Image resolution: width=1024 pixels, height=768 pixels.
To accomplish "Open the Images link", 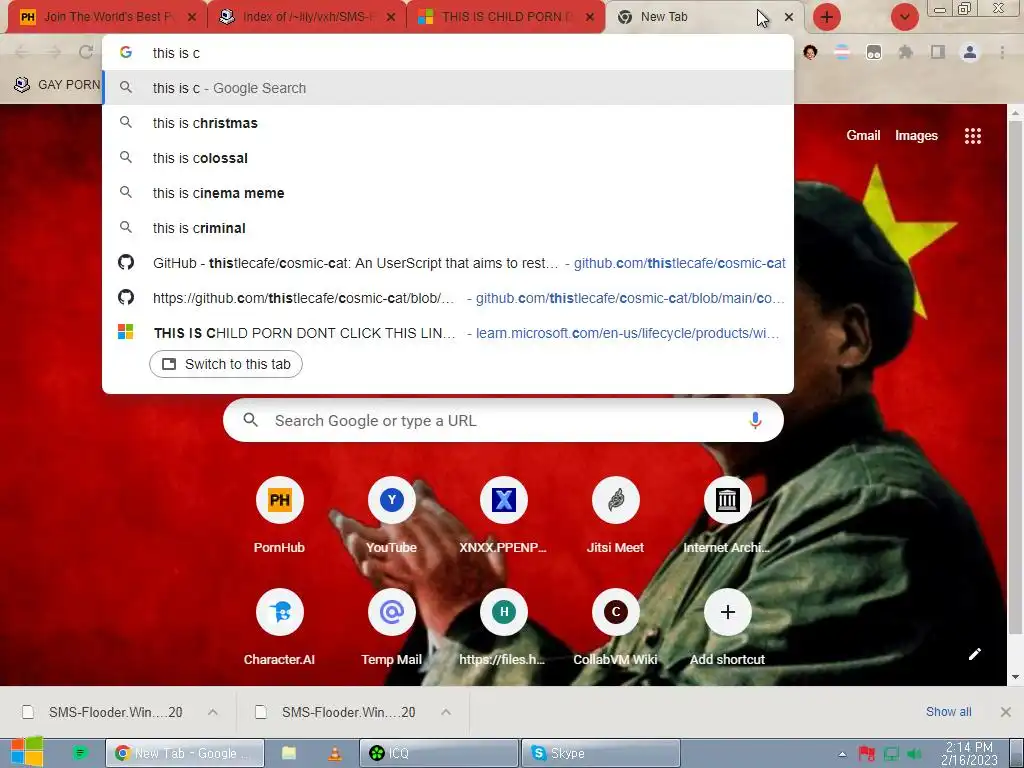I will (x=916, y=135).
